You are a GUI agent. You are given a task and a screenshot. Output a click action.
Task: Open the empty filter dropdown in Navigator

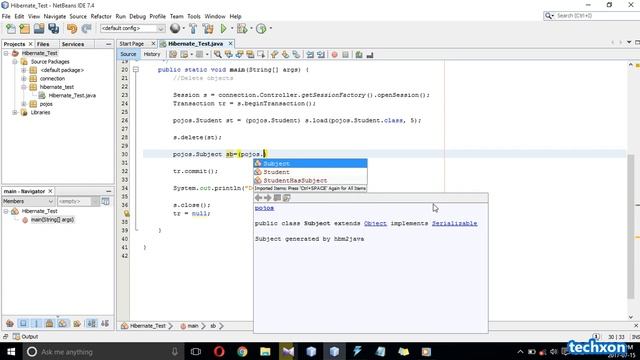coord(78,201)
